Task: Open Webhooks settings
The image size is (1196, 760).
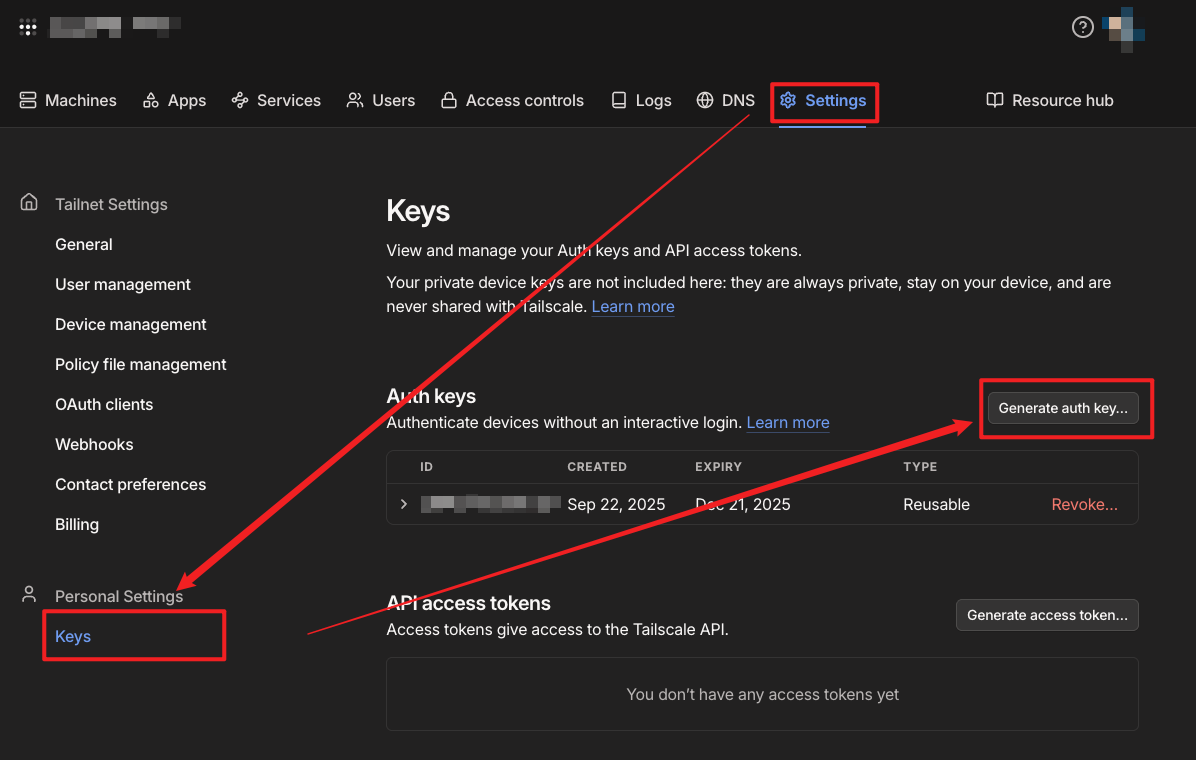Action: click(x=94, y=444)
